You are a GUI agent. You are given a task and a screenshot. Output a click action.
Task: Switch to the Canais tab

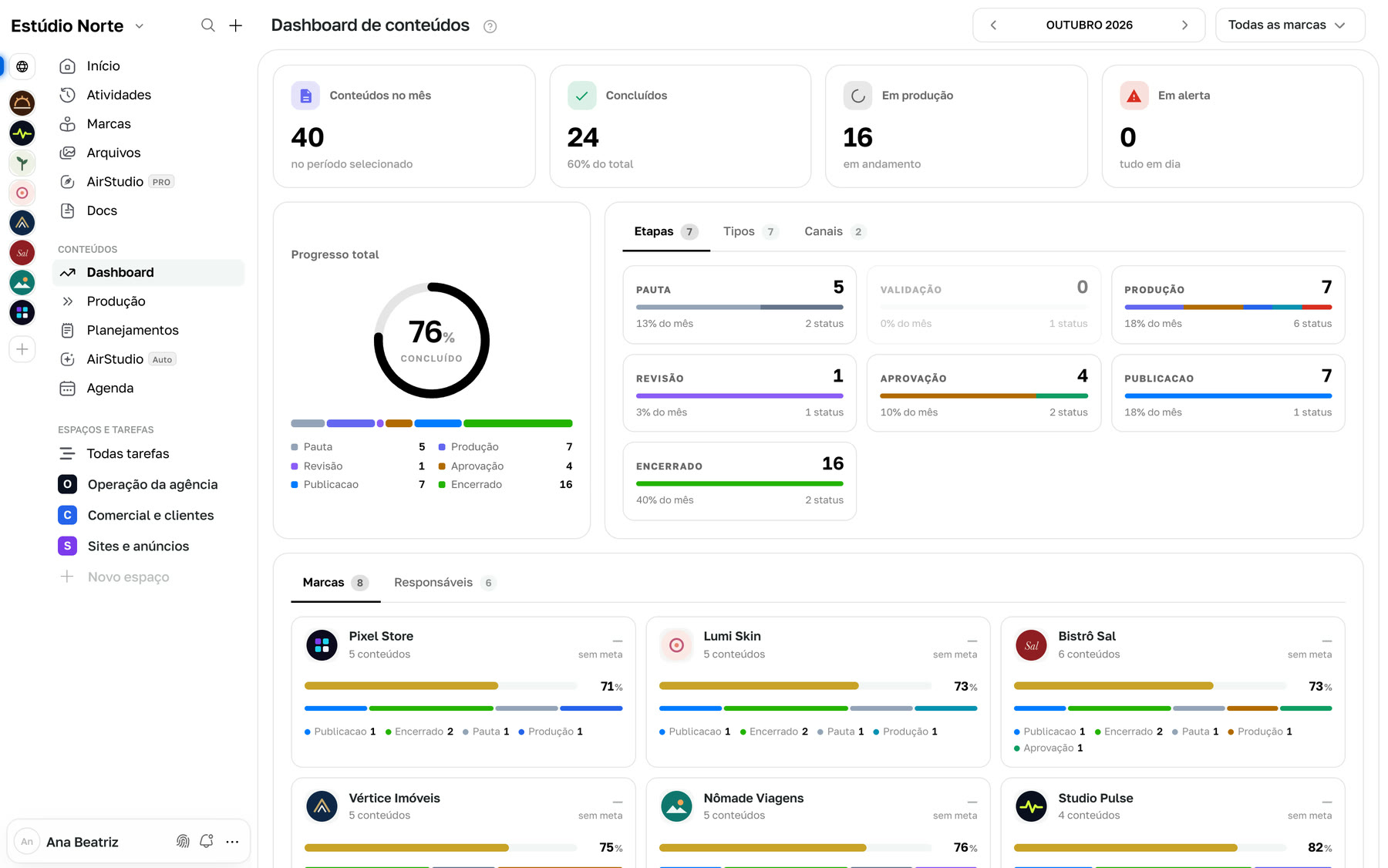pyautogui.click(x=834, y=231)
